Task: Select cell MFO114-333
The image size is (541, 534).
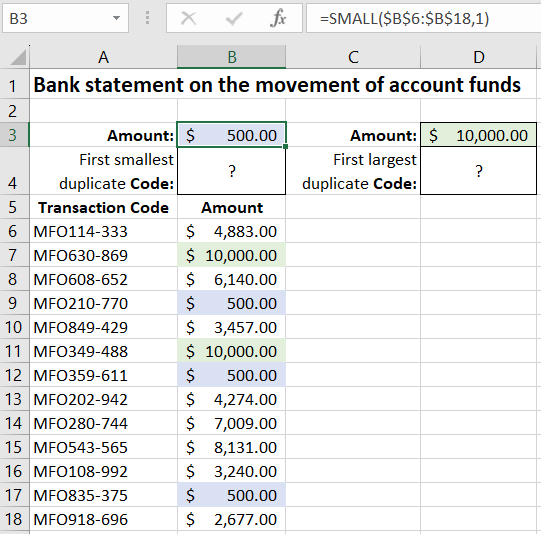Action: tap(104, 231)
